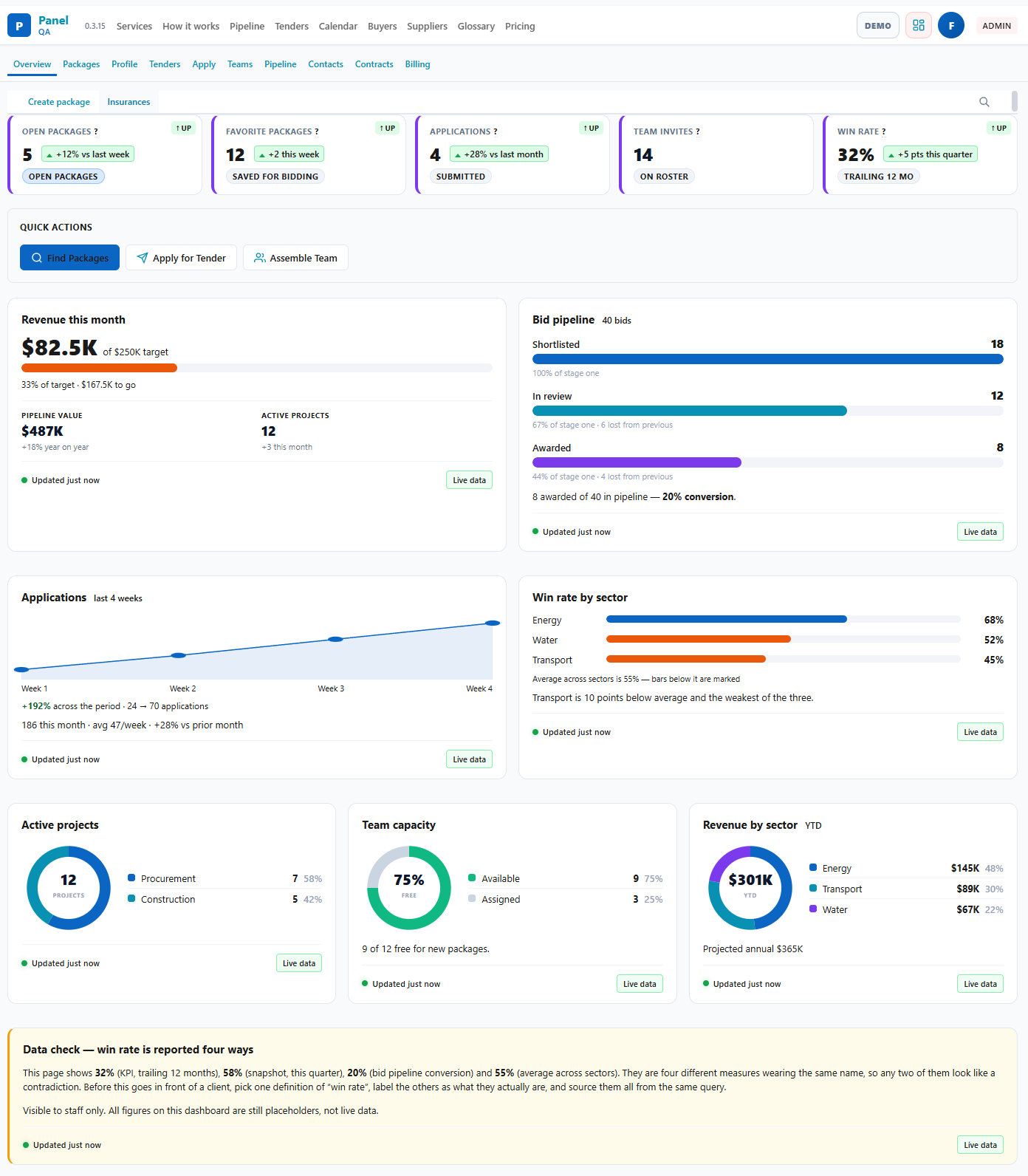
Task: Click the revenue target progress bar
Action: [x=257, y=368]
